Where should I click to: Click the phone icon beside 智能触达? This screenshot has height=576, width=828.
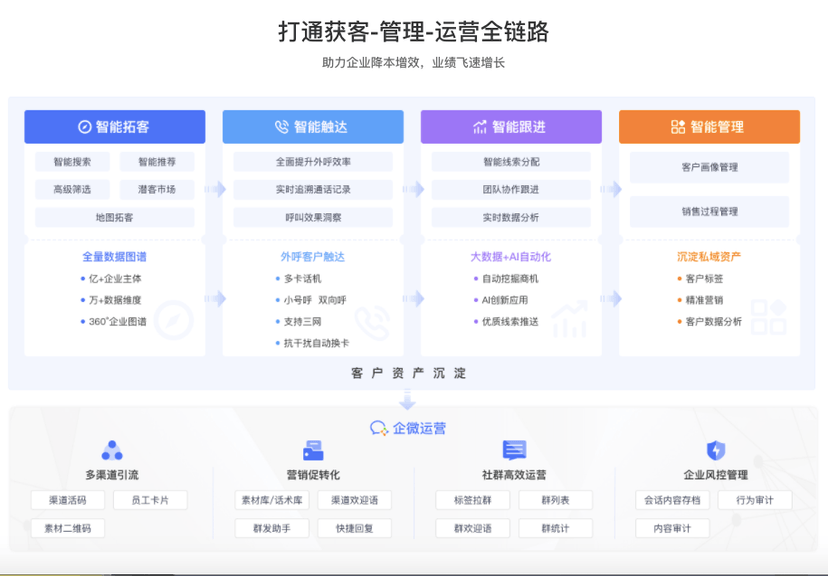(282, 127)
